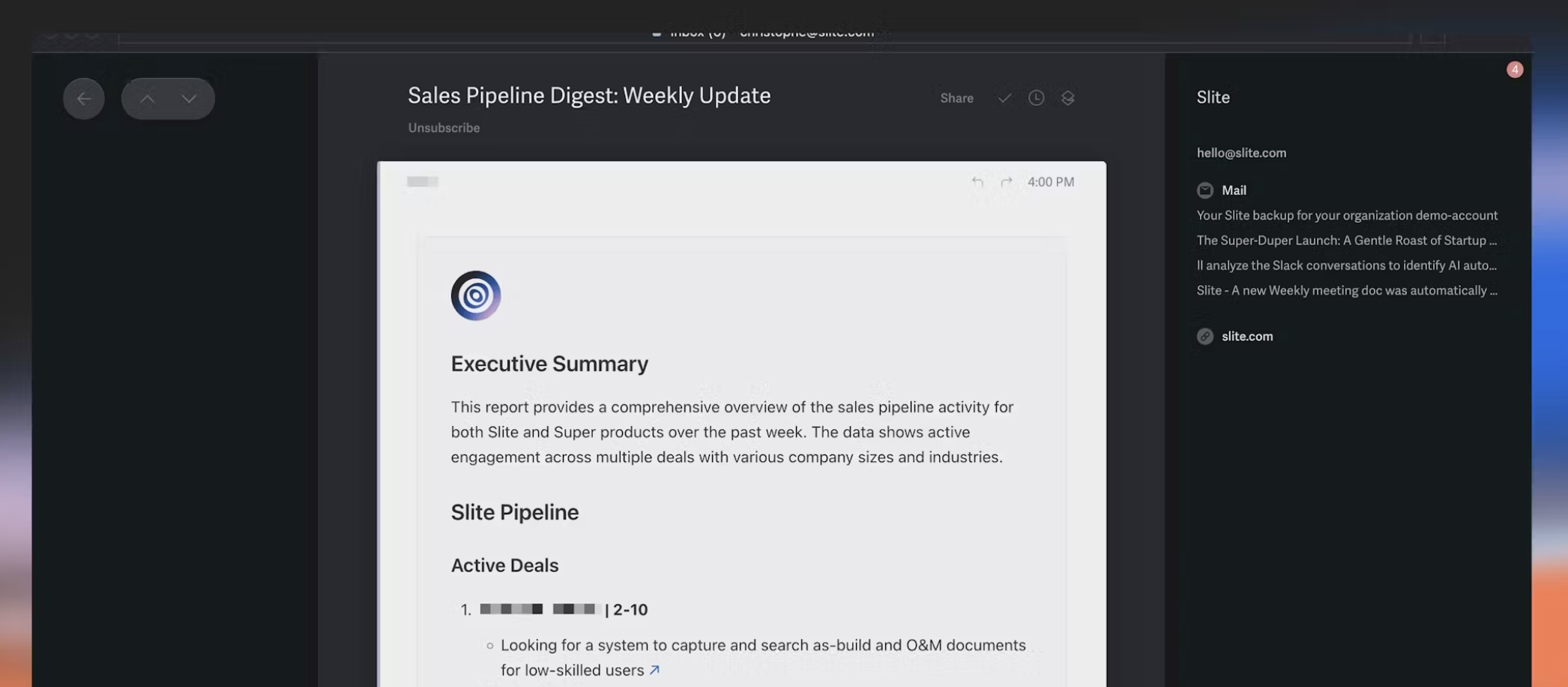Viewport: 1568px width, 687px height.
Task: Click the Active Deals subheading
Action: pyautogui.click(x=504, y=565)
